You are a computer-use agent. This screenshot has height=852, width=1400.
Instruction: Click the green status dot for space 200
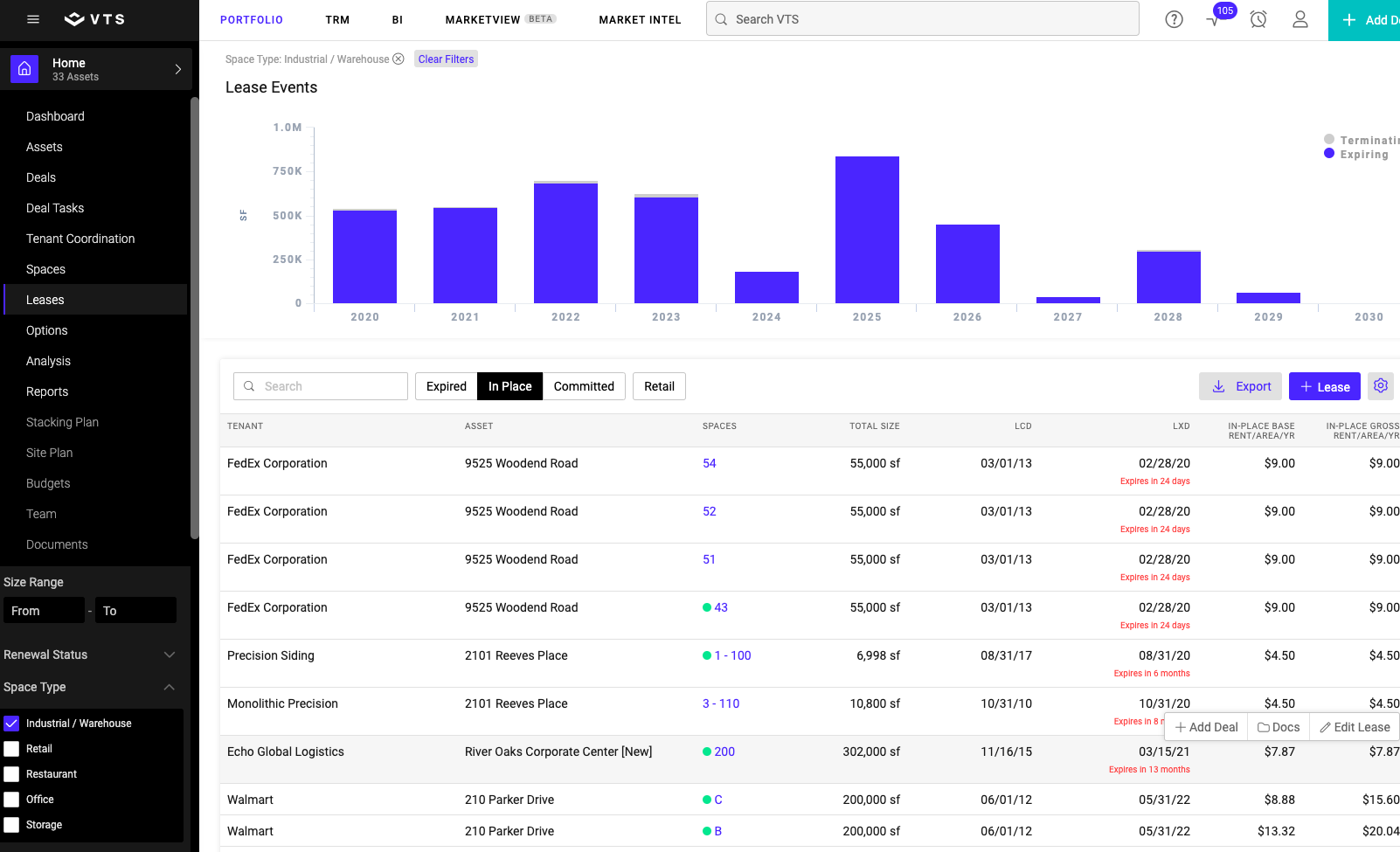point(707,752)
